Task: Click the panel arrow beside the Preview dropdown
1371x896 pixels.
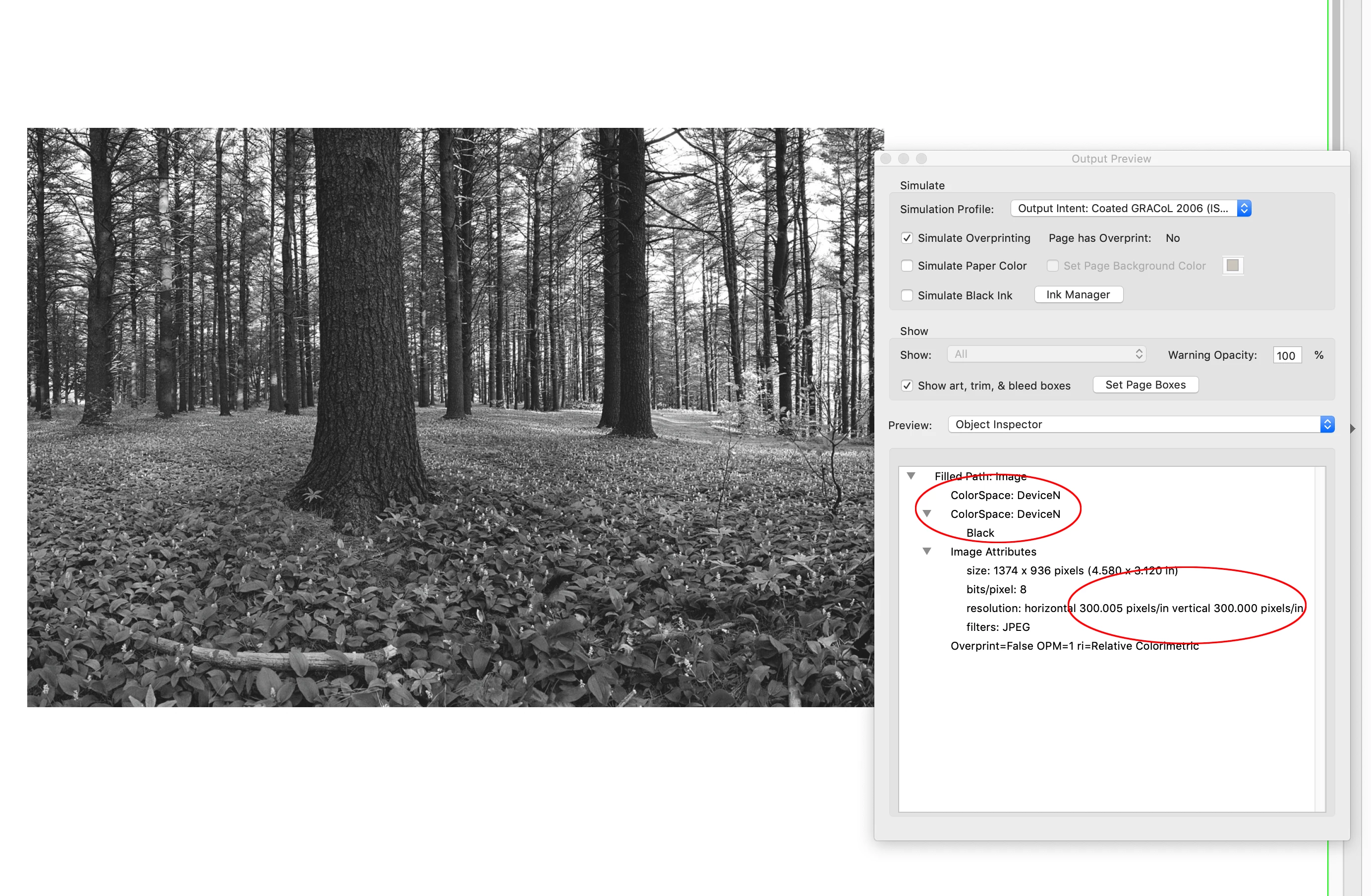Action: [1353, 428]
